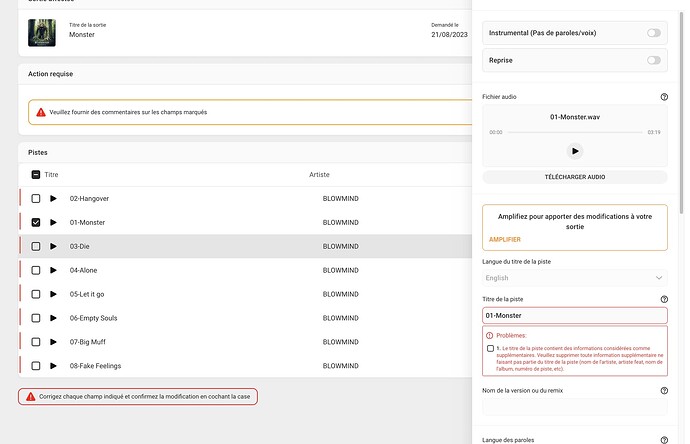
Task: Click the side panel vertical scrollbar
Action: (682, 114)
